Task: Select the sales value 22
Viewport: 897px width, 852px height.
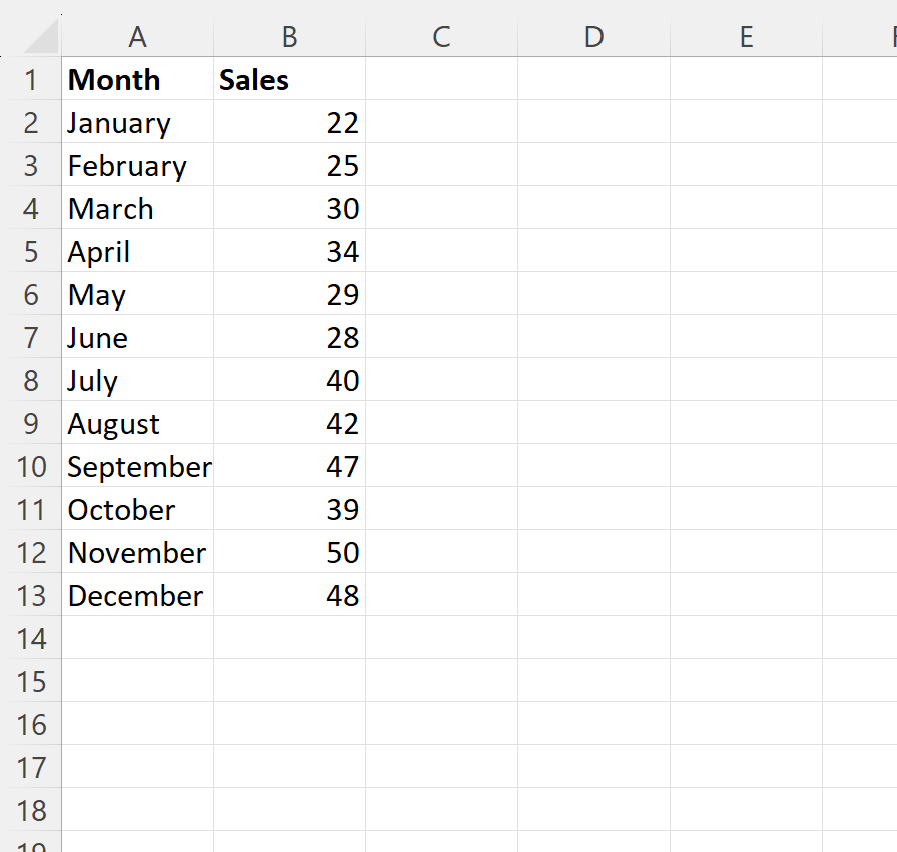Action: (x=289, y=122)
